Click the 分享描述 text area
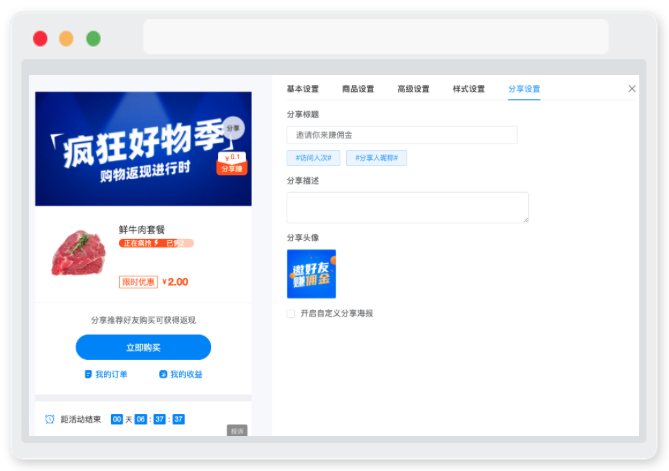The width and height of the screenshot is (669, 471). [x=407, y=207]
